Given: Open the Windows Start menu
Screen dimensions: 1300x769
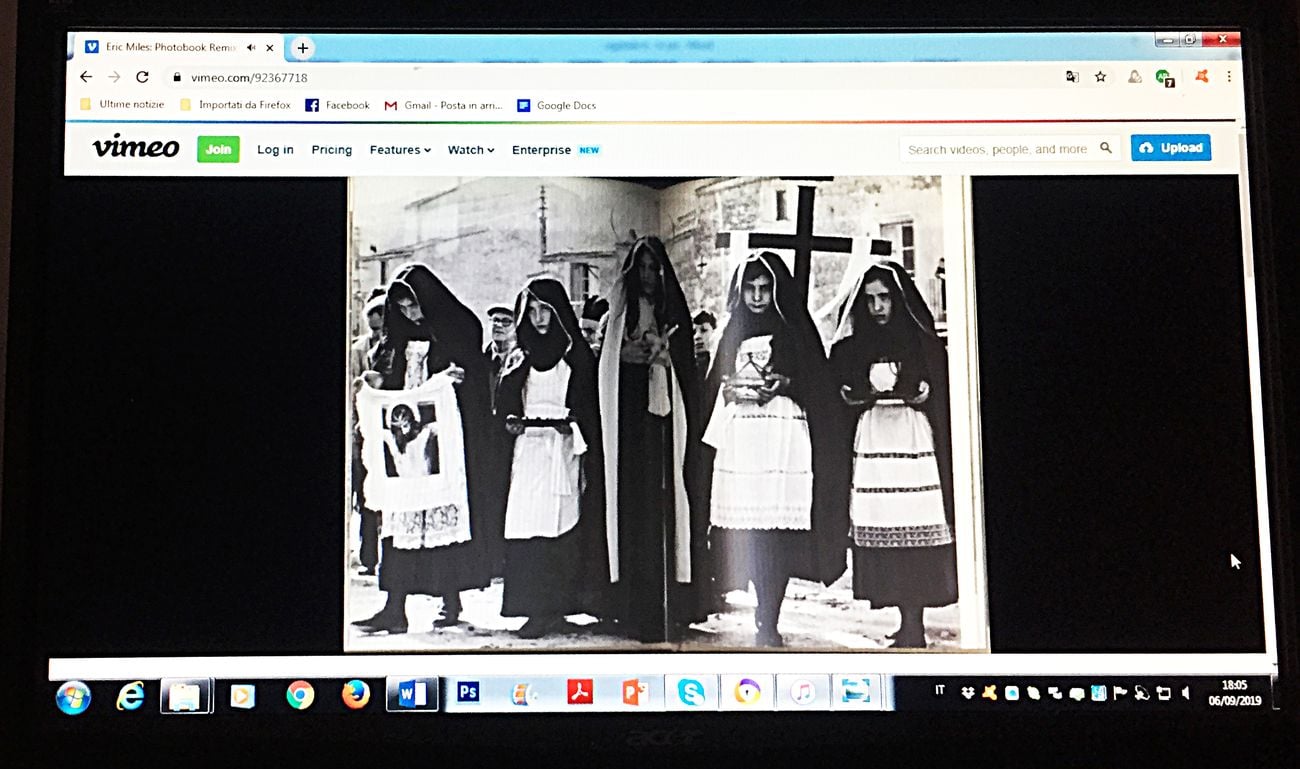Looking at the screenshot, I should coord(74,697).
